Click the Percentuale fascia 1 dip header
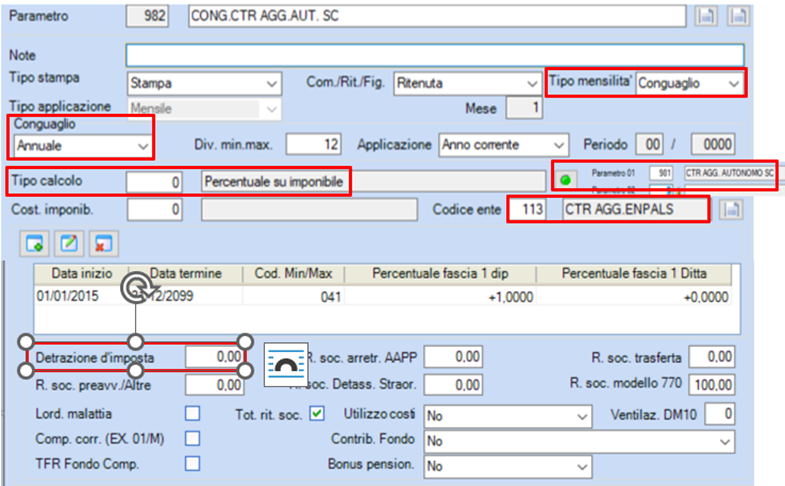Screen dimensions: 785x486 [440, 273]
